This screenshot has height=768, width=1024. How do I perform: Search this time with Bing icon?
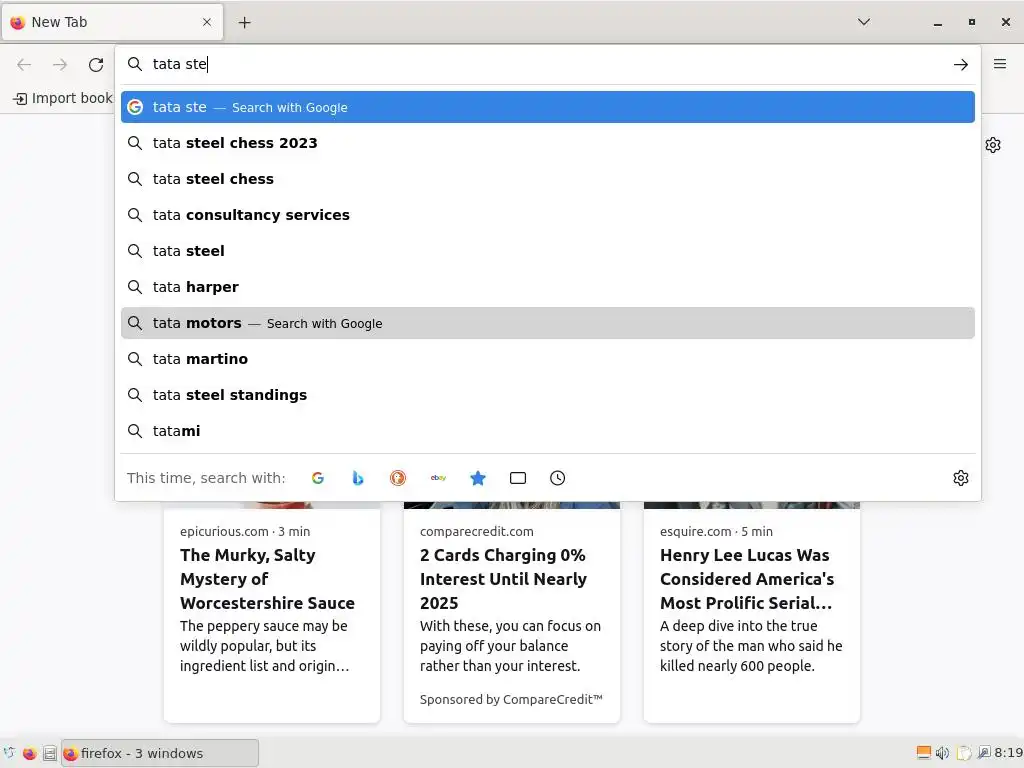click(x=358, y=478)
